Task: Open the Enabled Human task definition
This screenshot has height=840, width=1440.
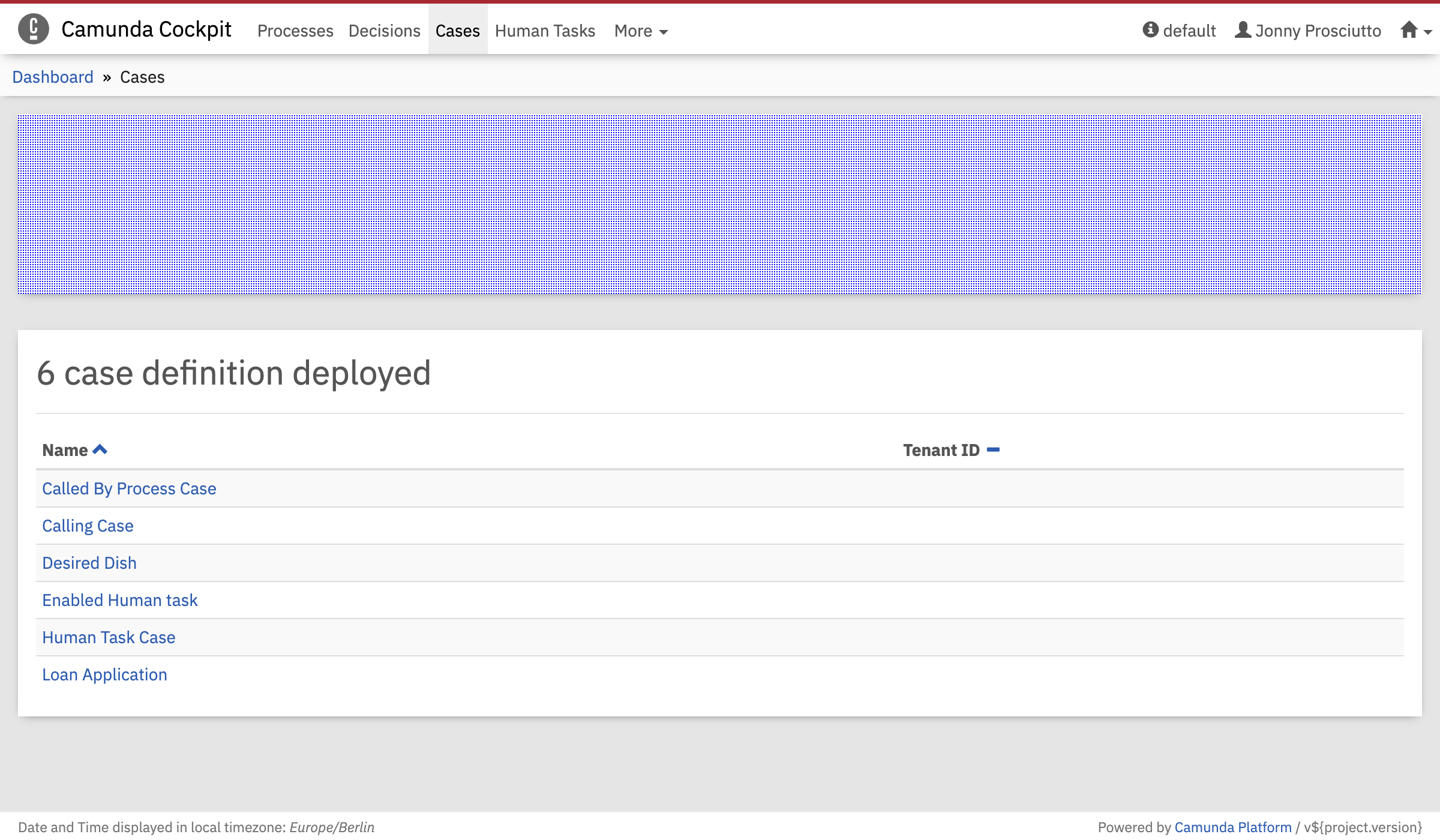Action: [120, 600]
